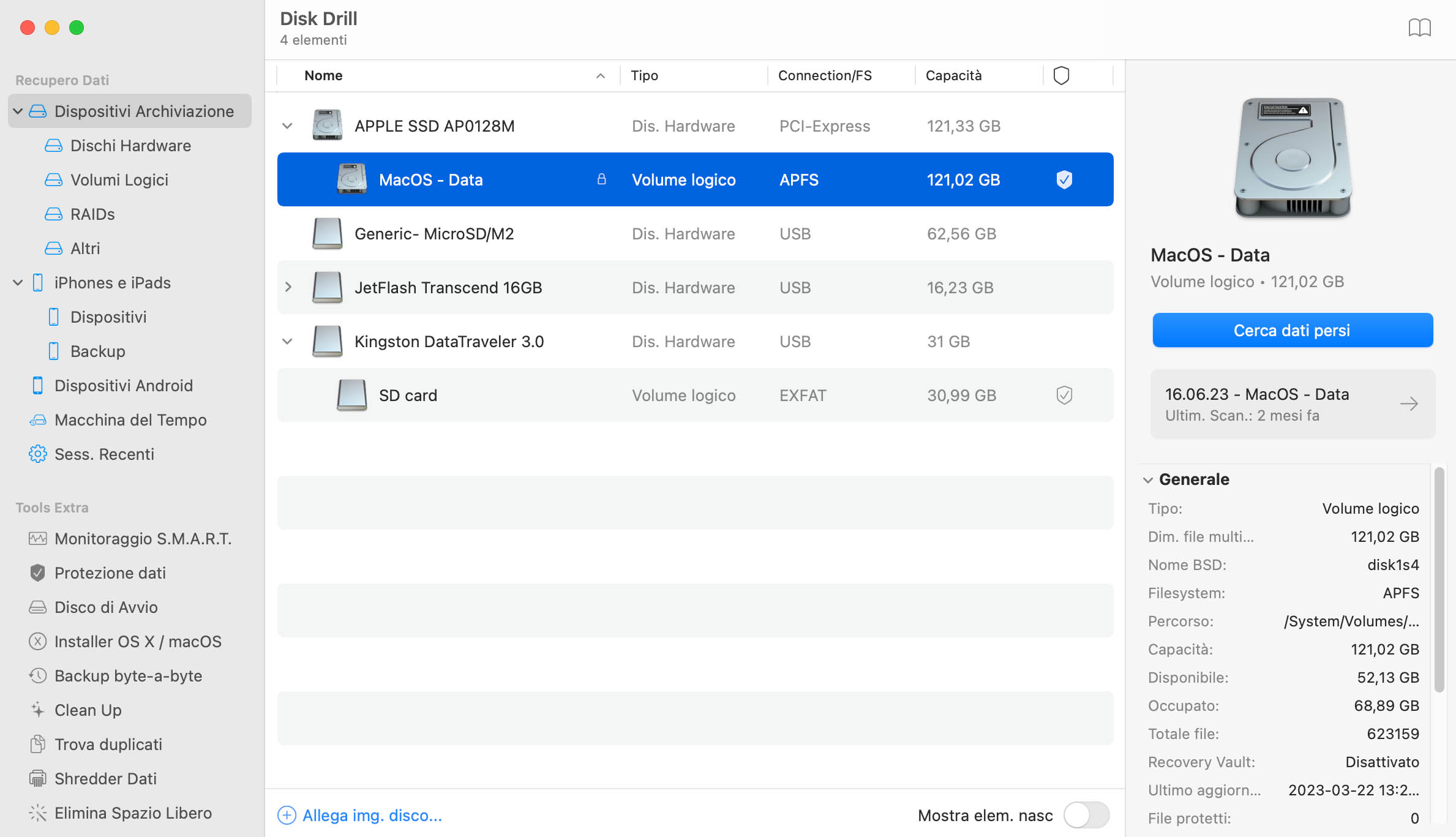Click the Installer OS X icon
Viewport: 1456px width, 837px height.
point(38,642)
